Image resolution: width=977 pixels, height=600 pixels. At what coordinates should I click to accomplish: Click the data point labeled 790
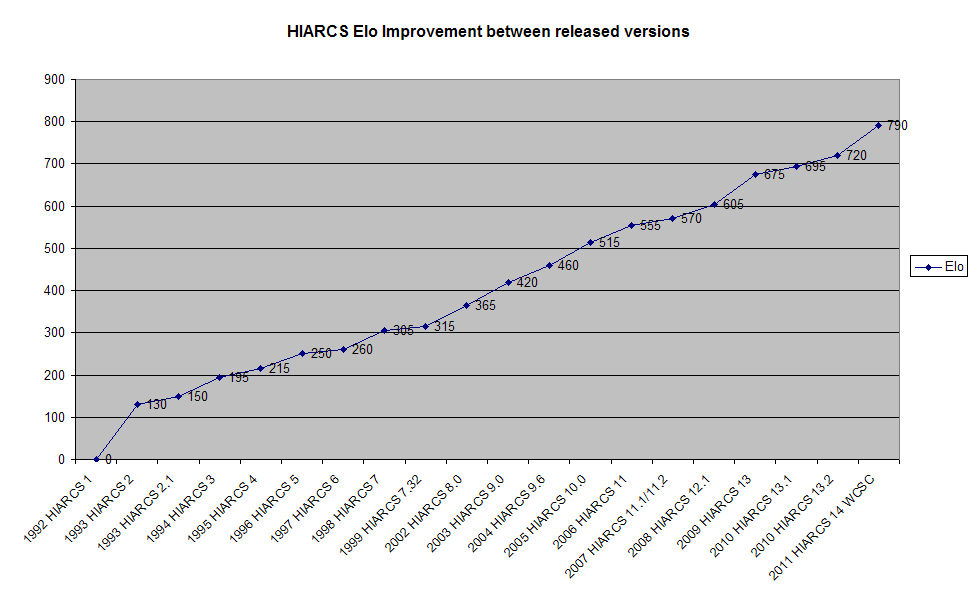pos(878,125)
